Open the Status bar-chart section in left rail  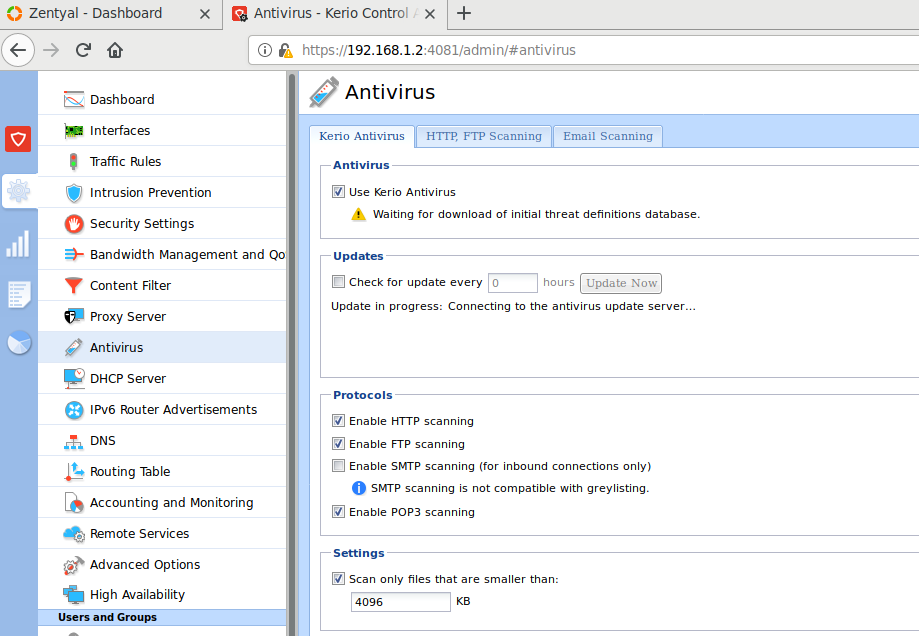click(x=18, y=243)
